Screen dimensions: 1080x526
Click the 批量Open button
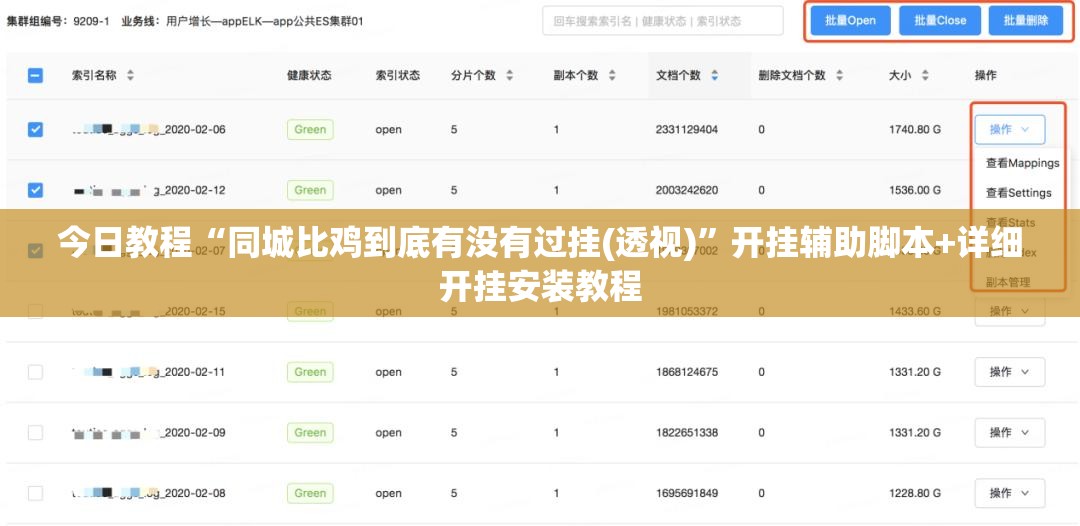(x=851, y=21)
